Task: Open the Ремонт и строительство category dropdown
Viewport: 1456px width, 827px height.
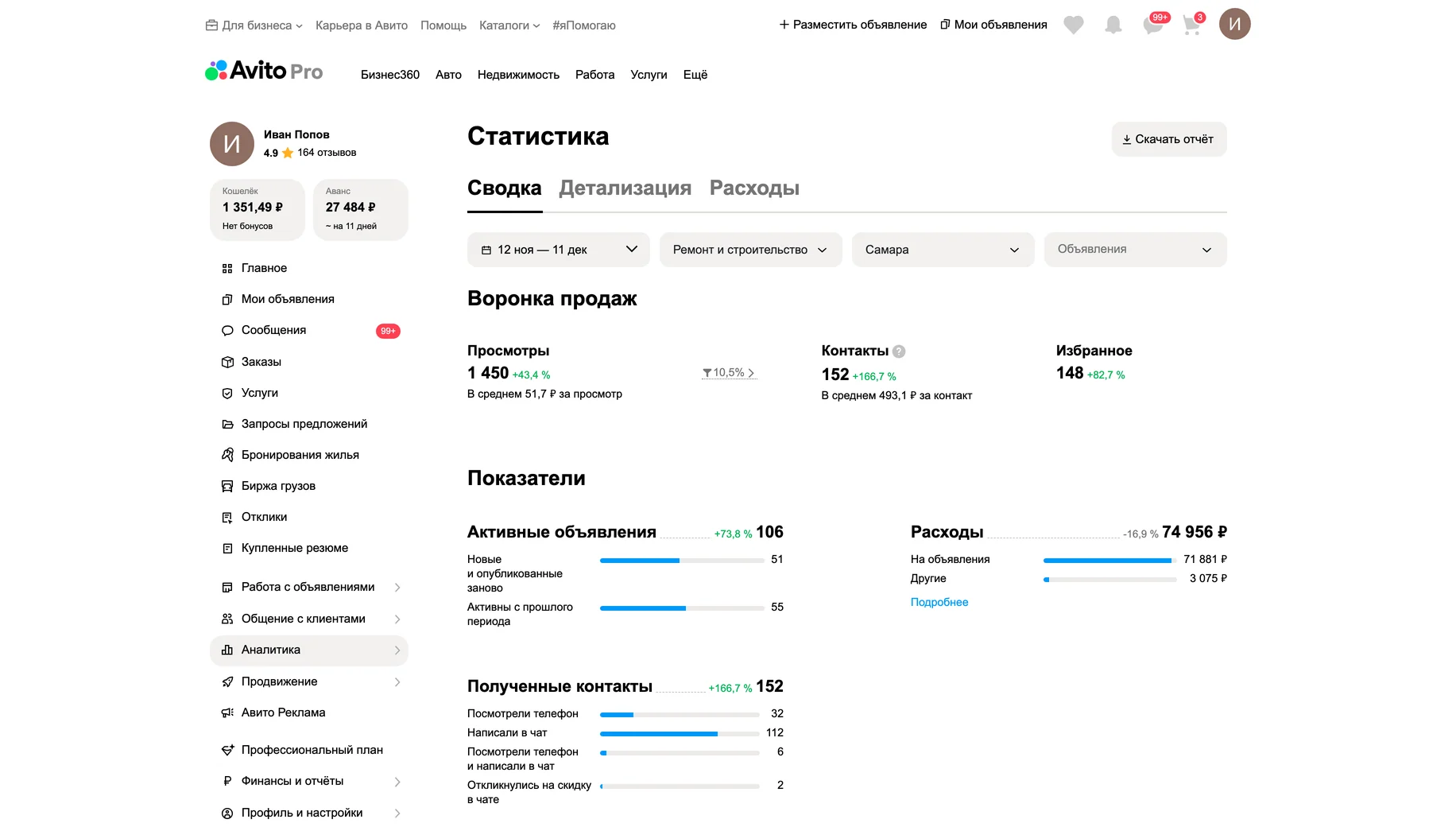Action: tap(751, 250)
